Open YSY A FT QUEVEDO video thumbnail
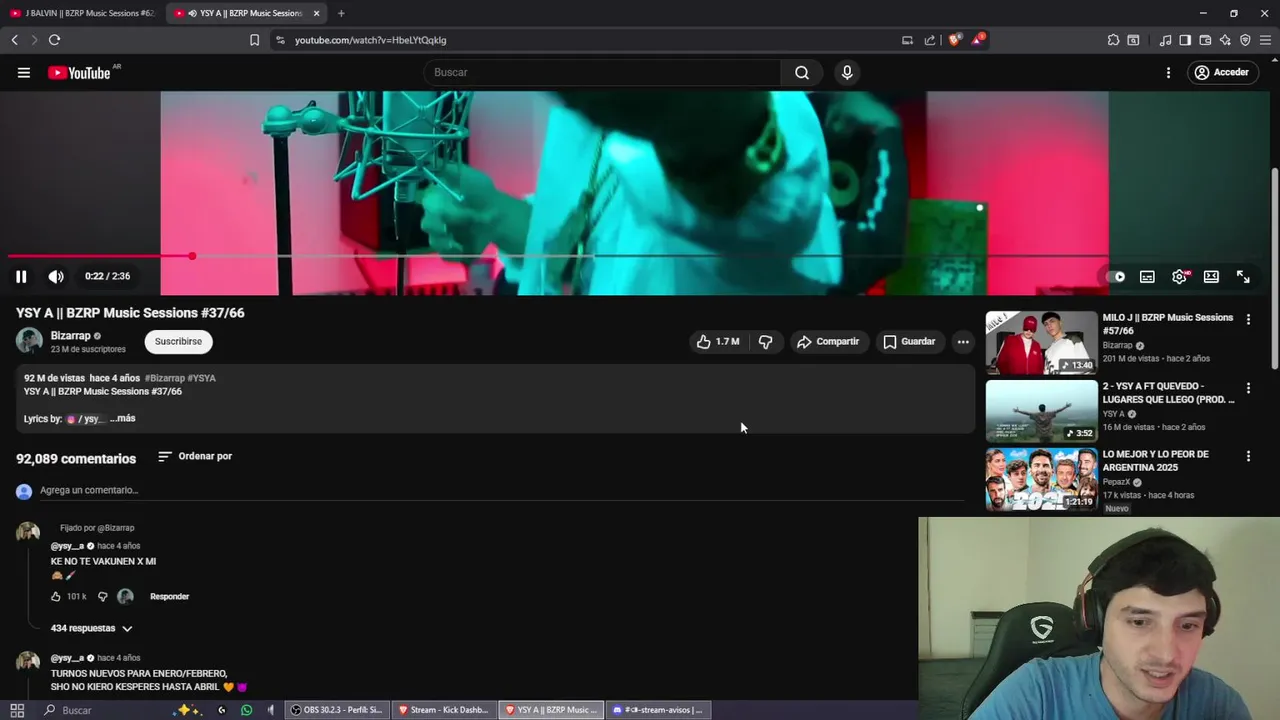The image size is (1280, 720). pos(1041,411)
